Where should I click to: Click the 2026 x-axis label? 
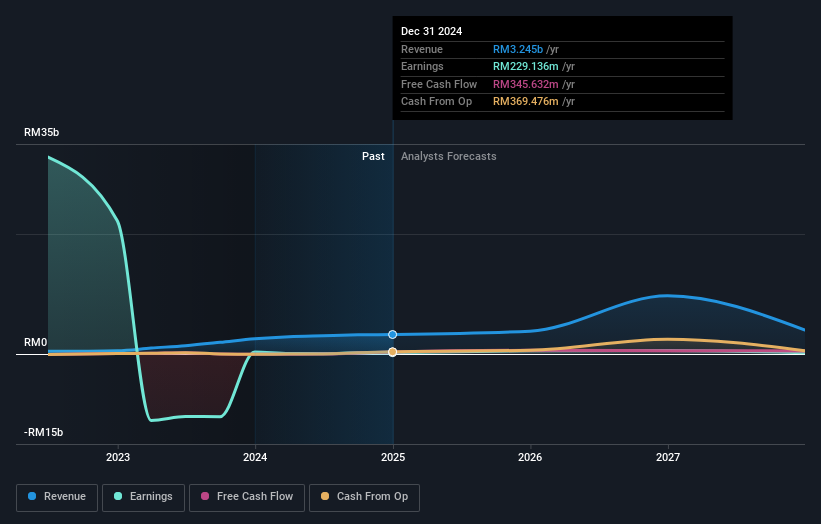(530, 458)
